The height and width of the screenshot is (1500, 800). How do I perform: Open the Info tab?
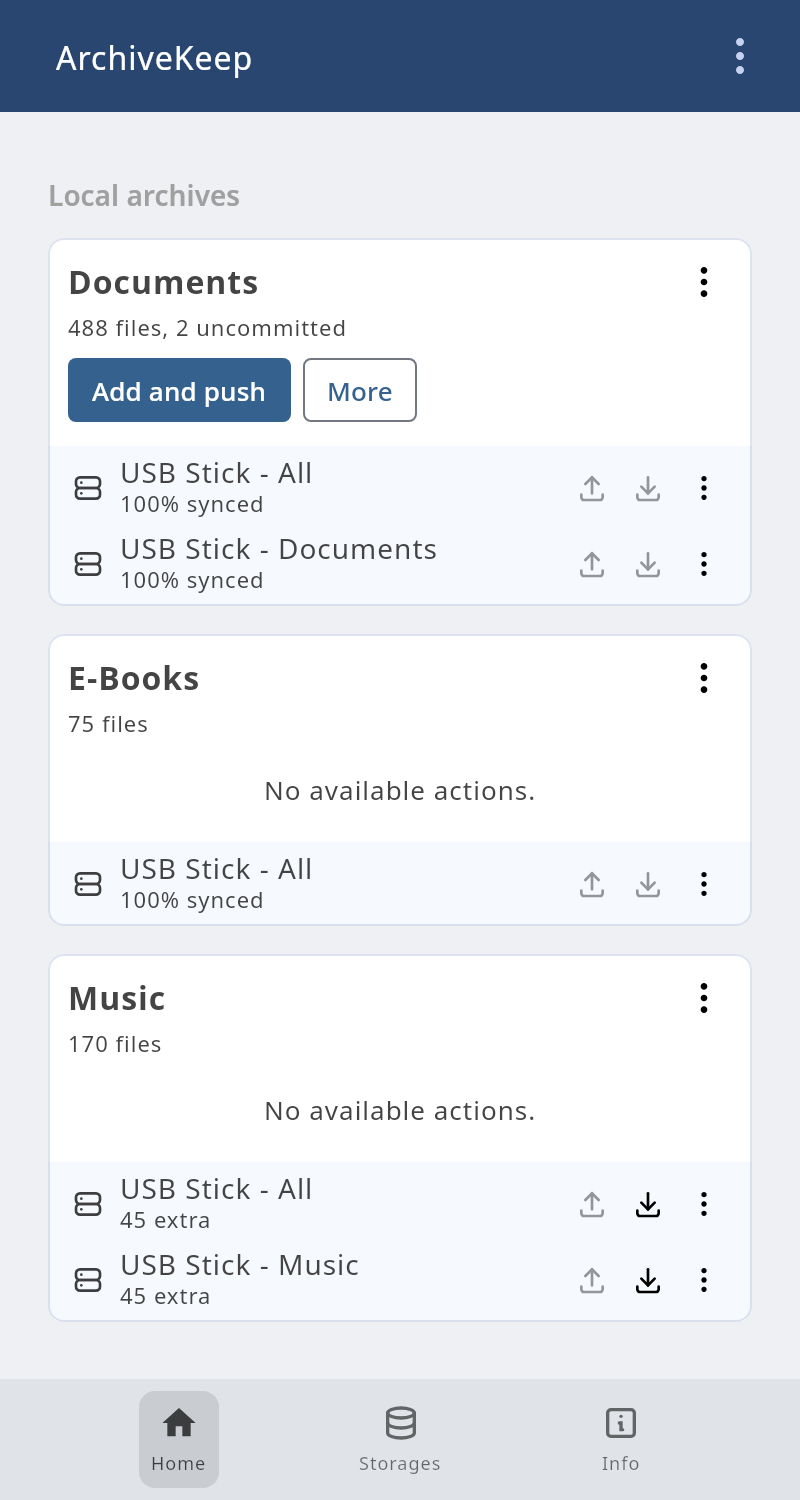coord(620,1439)
